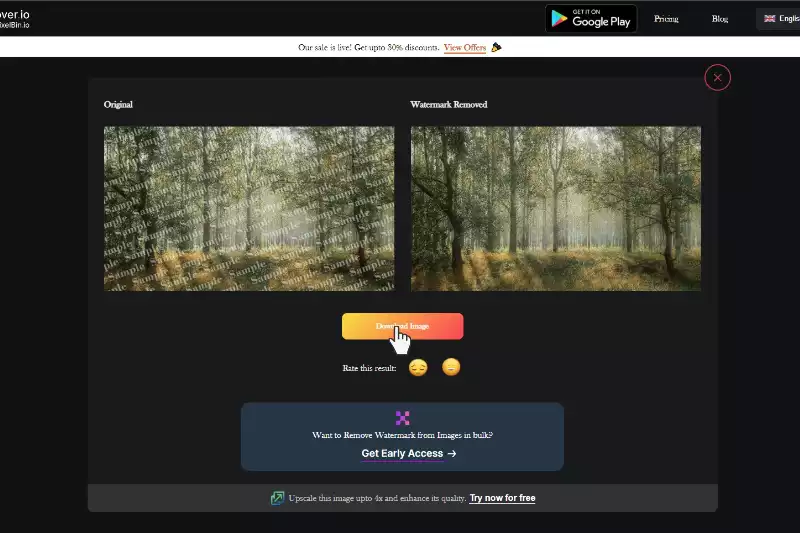Click the Get it on Google Play badge
The width and height of the screenshot is (800, 533).
point(591,18)
